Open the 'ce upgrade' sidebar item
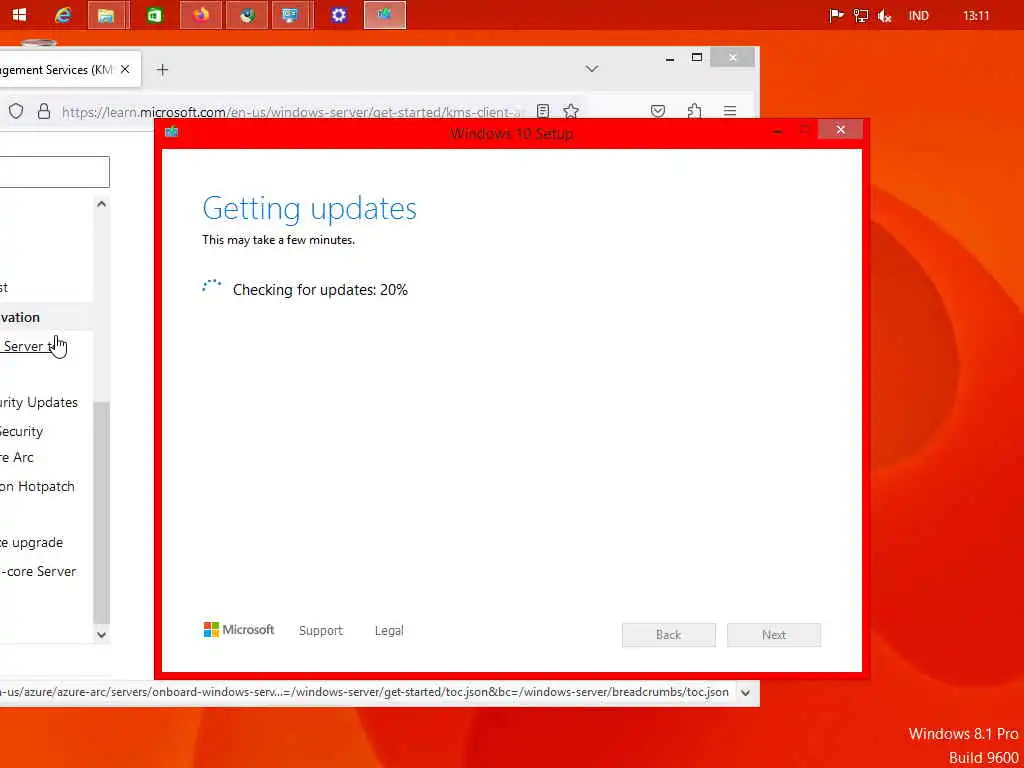The height and width of the screenshot is (768, 1024). click(x=31, y=543)
